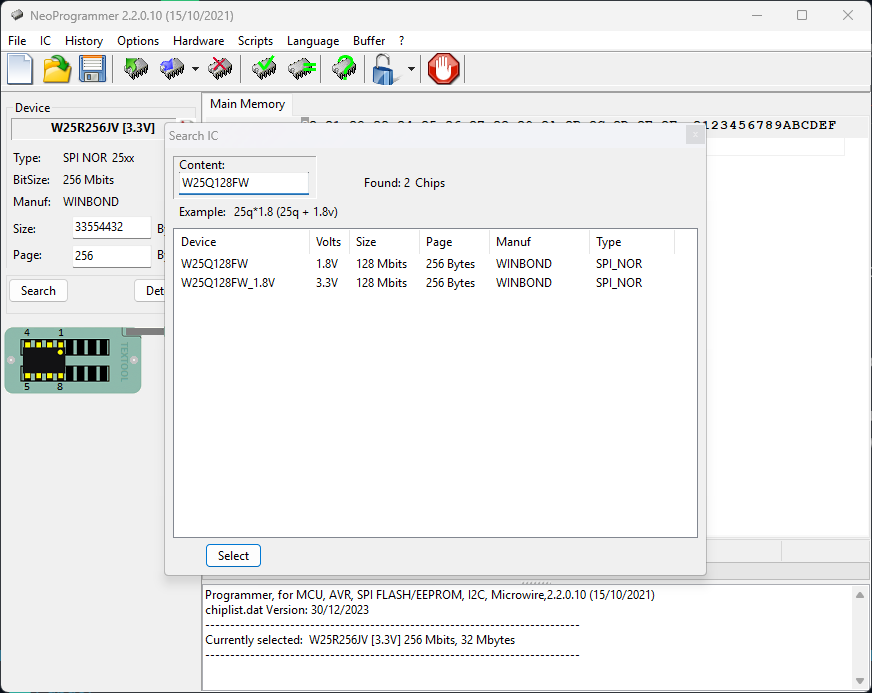Click the padlock protection icon
This screenshot has width=872, height=693.
click(x=384, y=69)
